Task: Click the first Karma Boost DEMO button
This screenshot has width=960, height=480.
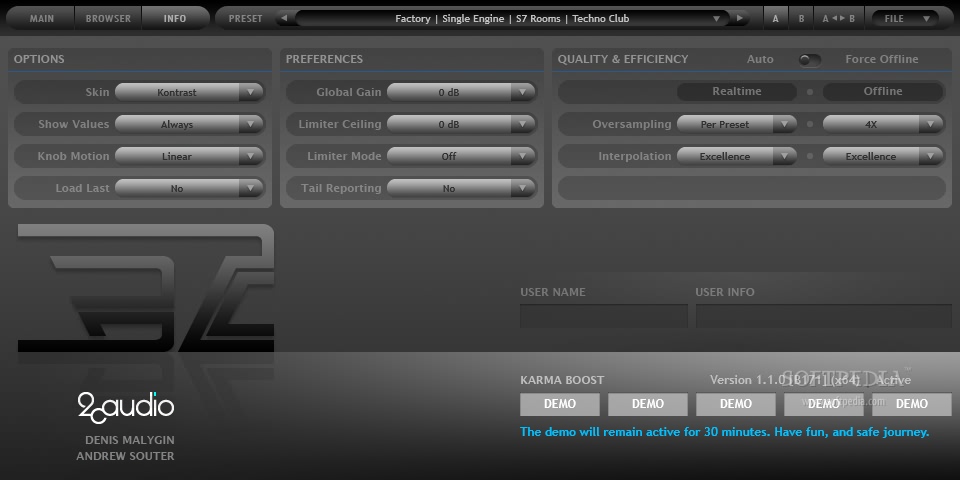Action: pos(560,404)
